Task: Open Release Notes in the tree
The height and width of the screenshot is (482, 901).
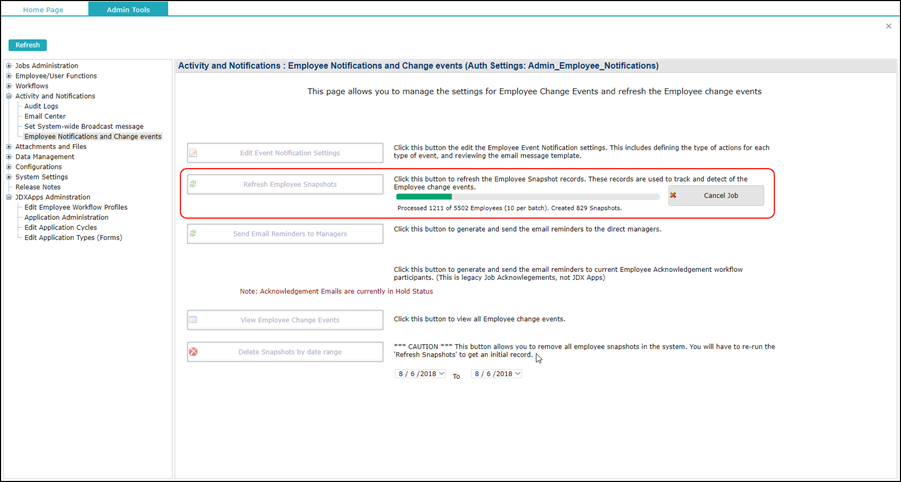Action: click(38, 187)
